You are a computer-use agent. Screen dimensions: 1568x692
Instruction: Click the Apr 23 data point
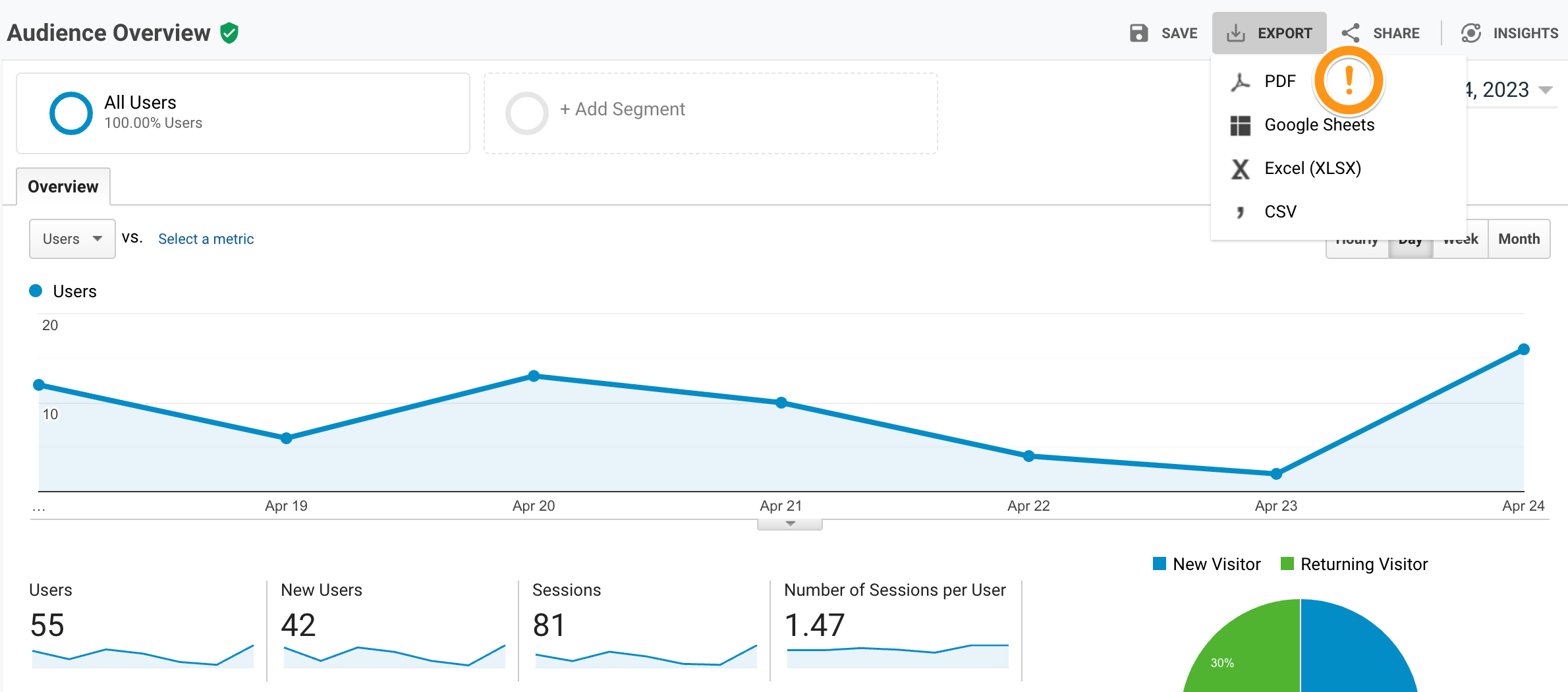click(1276, 474)
